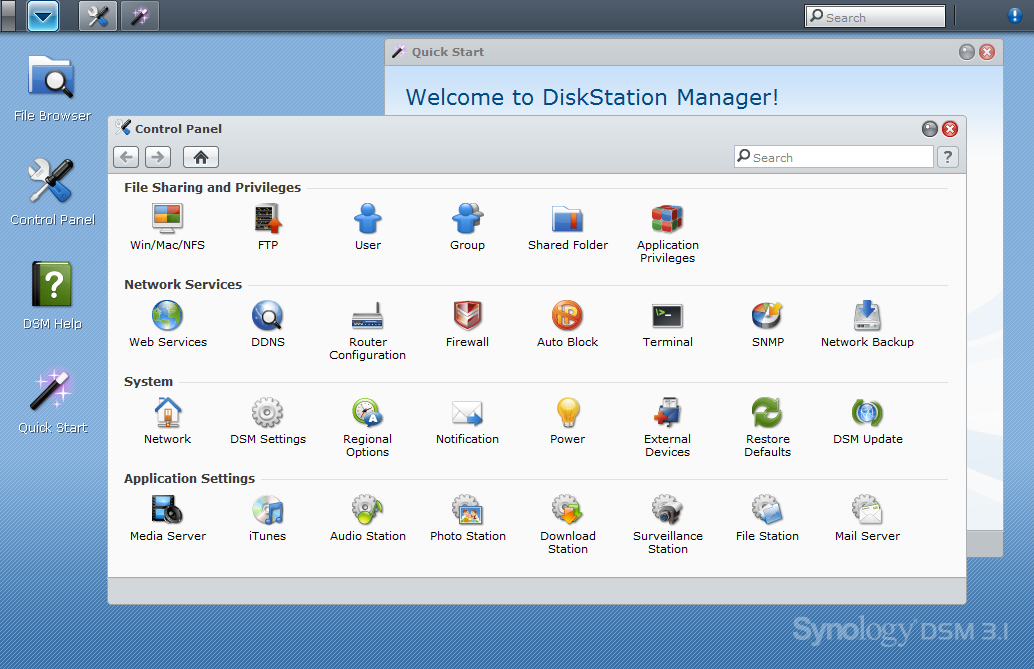
Task: Open File Station settings
Action: coord(768,518)
